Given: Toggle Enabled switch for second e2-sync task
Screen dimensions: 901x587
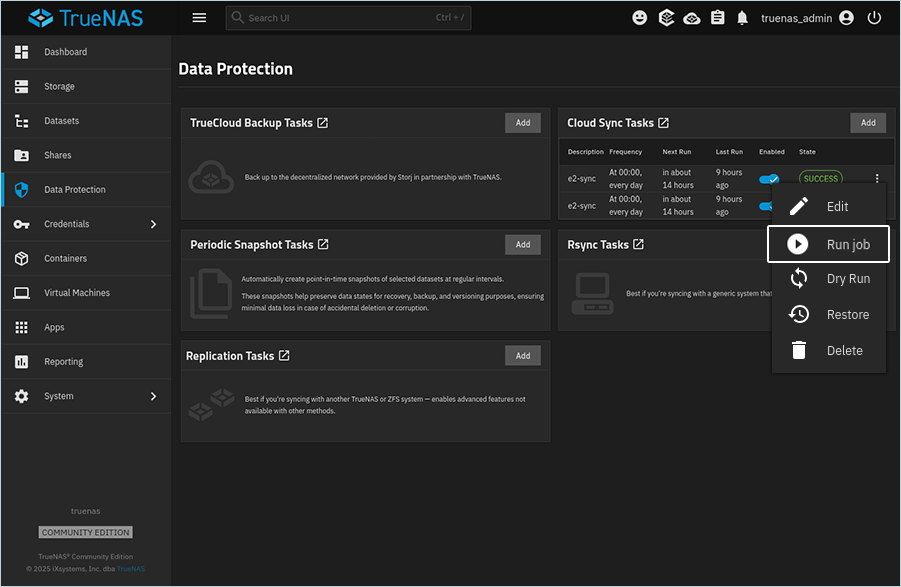Looking at the screenshot, I should coord(765,206).
